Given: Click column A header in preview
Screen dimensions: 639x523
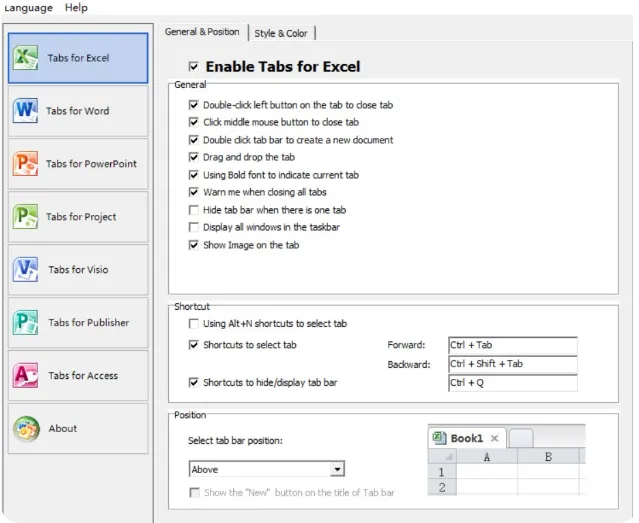Looking at the screenshot, I should [487, 457].
